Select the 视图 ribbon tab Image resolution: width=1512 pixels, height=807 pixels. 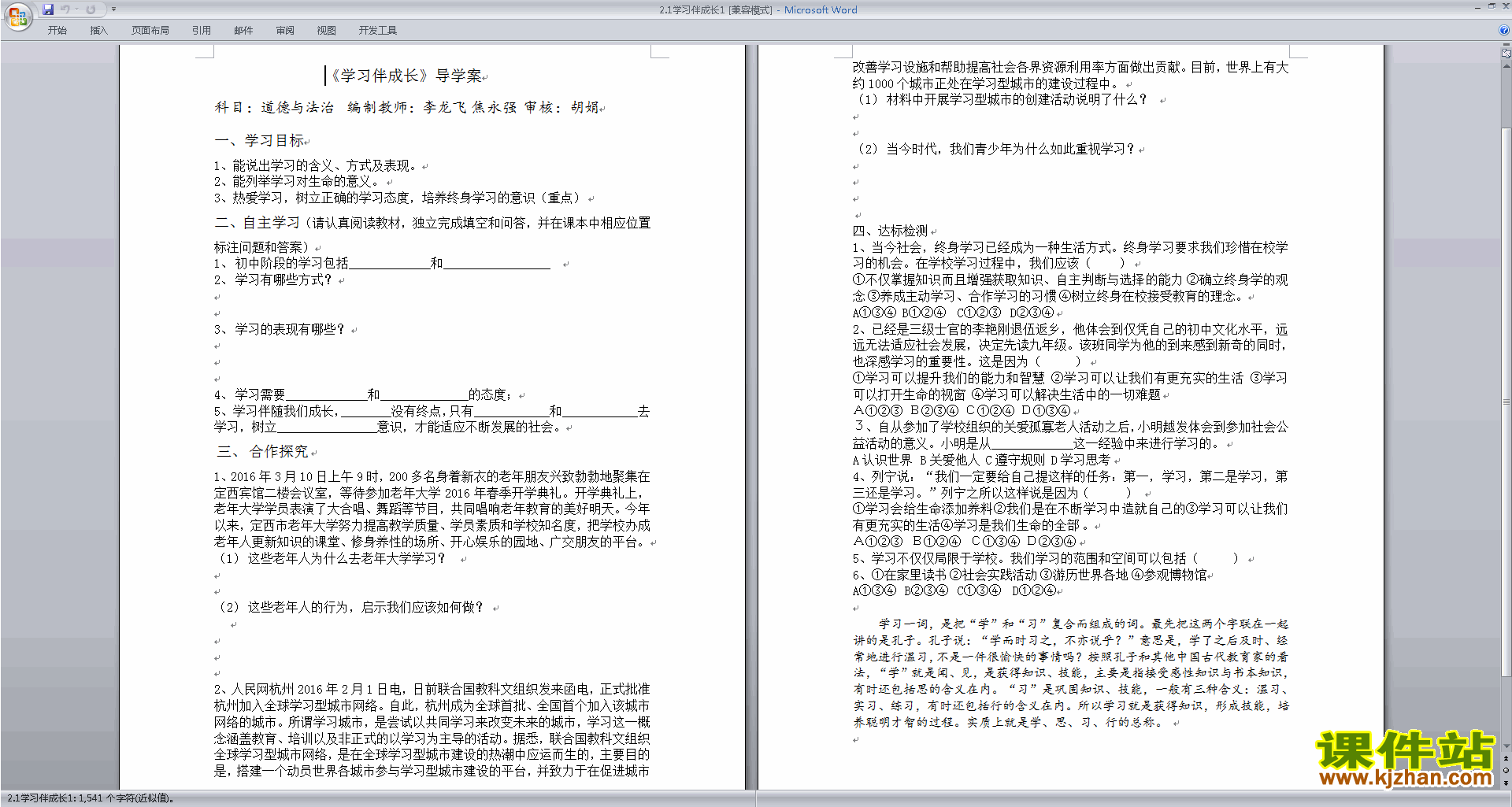[x=327, y=31]
